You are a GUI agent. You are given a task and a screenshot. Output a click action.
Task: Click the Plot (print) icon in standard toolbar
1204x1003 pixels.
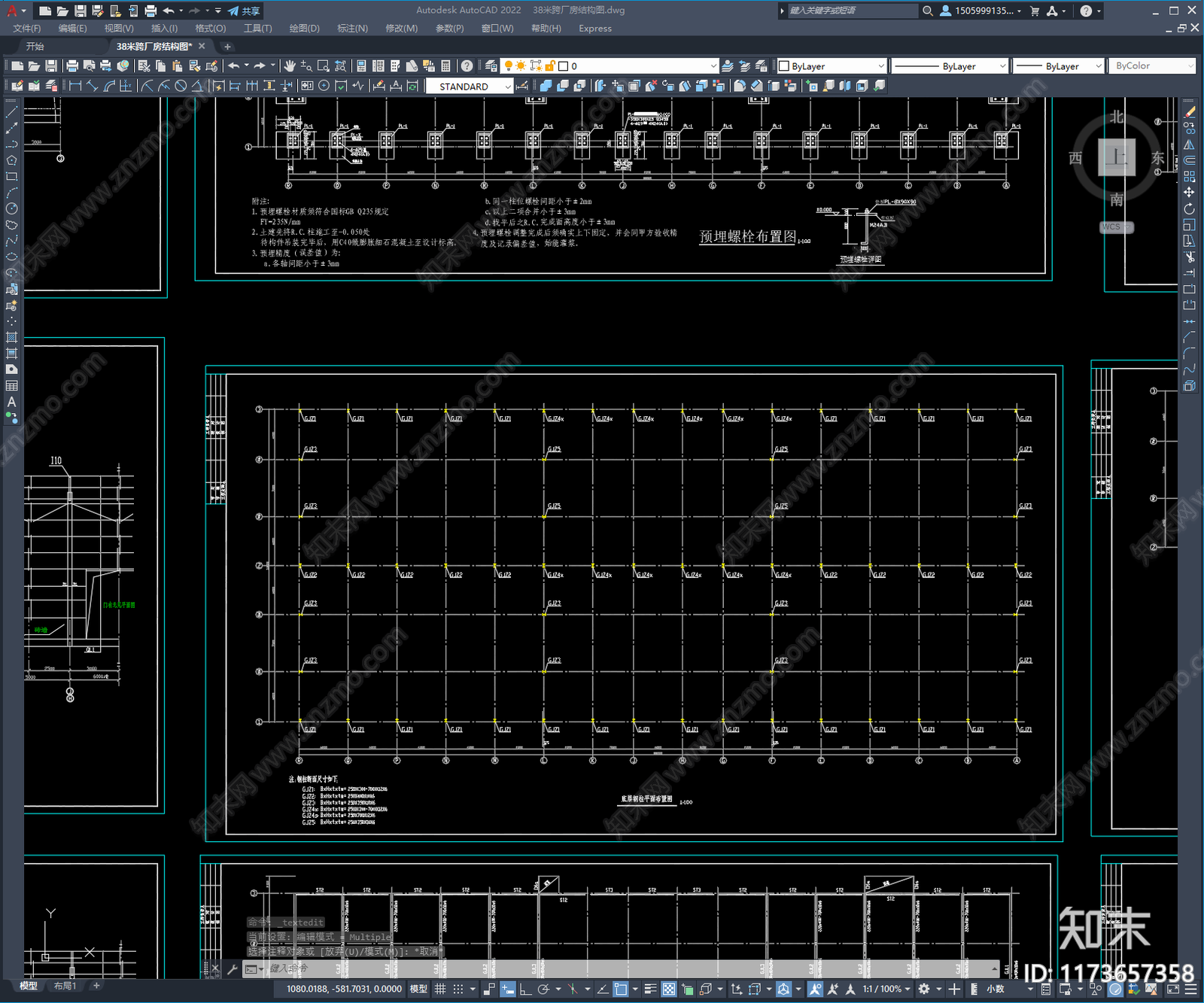tap(72, 66)
